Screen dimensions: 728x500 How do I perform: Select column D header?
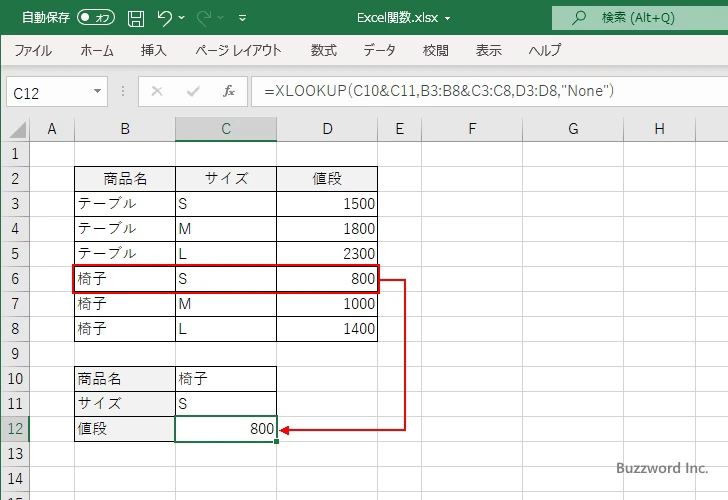tap(327, 129)
